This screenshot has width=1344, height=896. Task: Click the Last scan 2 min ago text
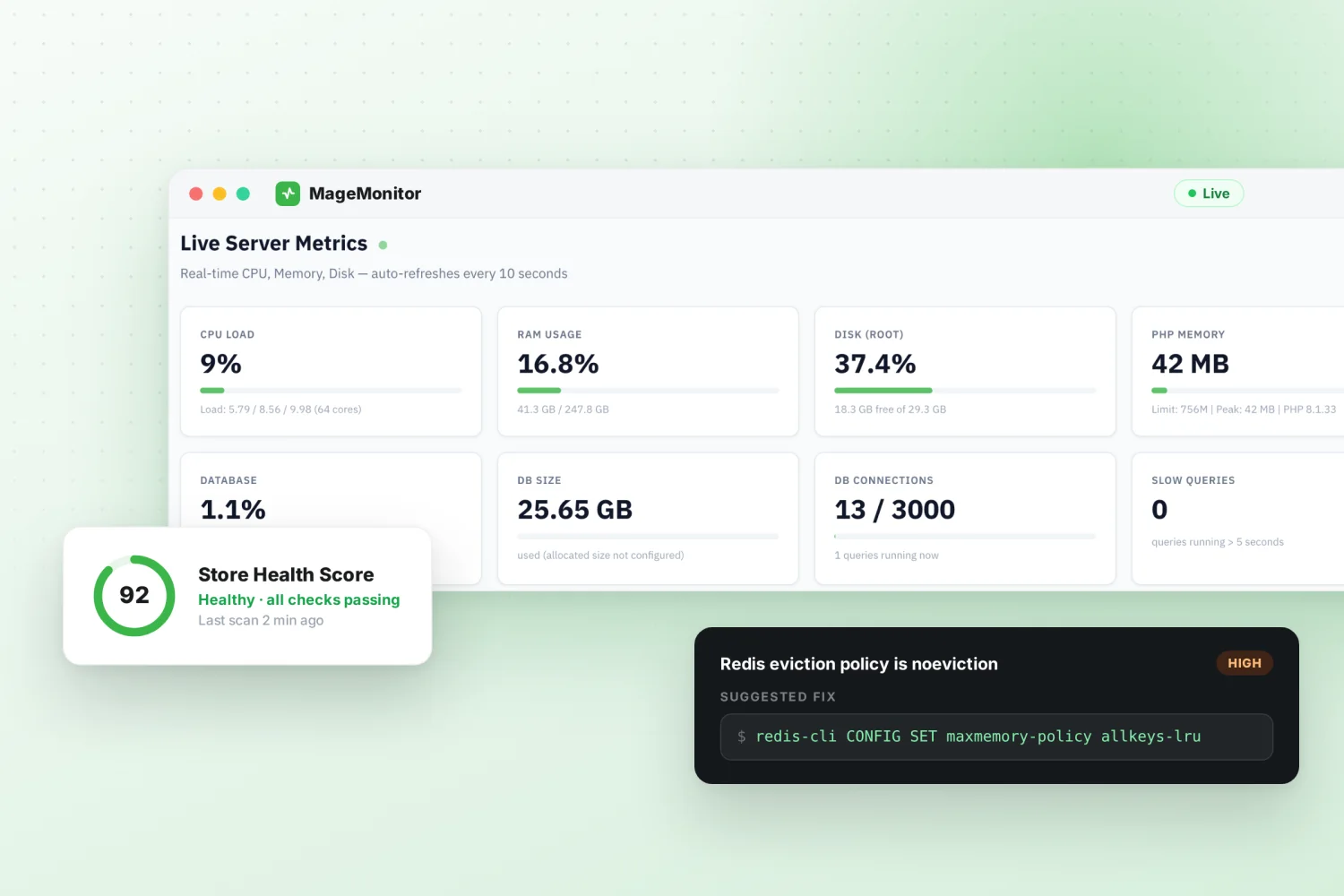261,620
